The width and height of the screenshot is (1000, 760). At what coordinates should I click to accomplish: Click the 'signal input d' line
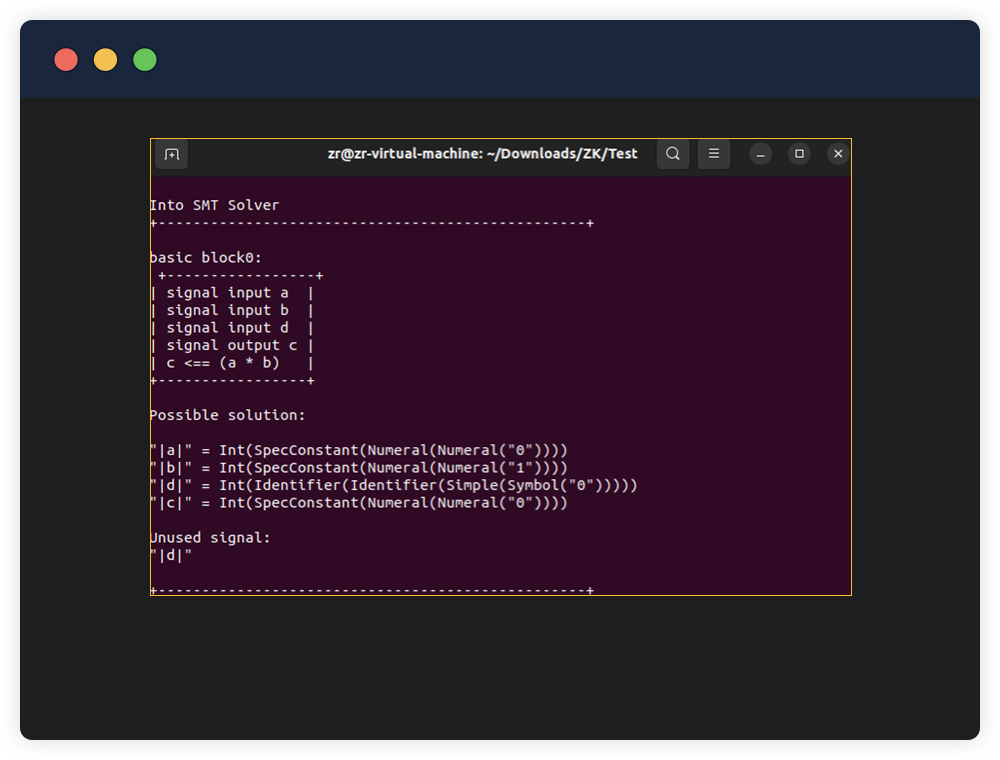point(228,328)
